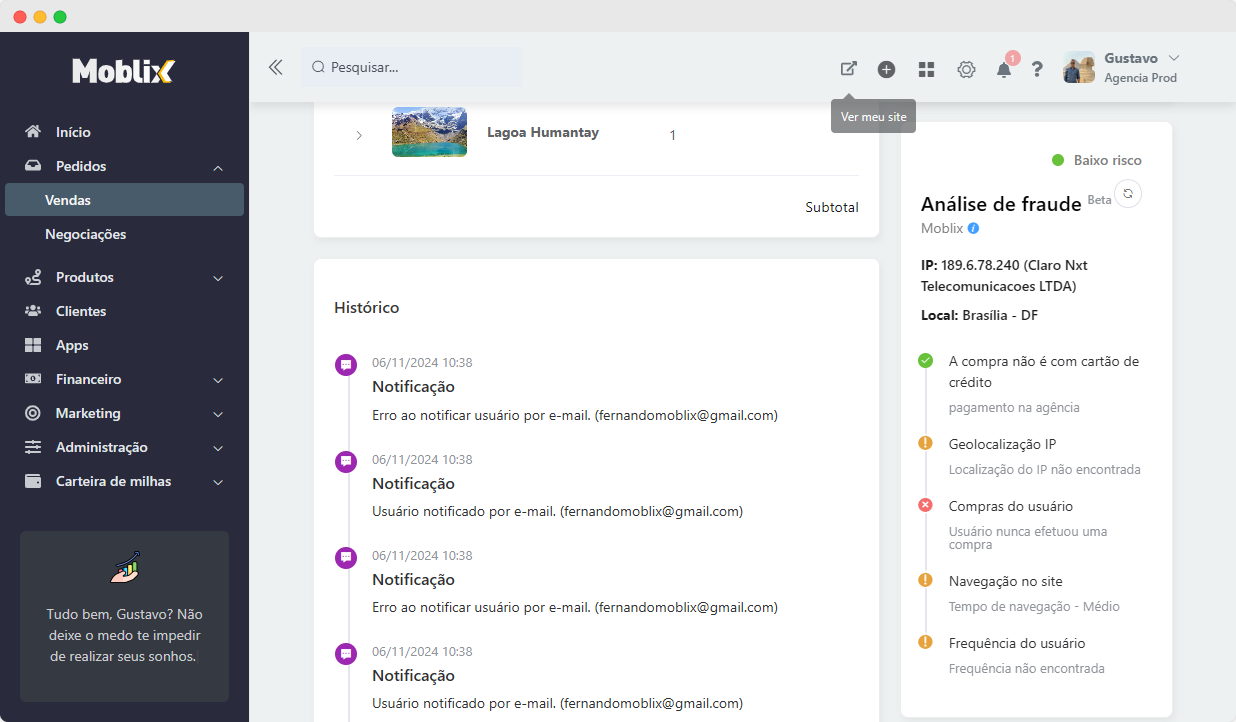Click 'Tempo de navegação - Médio' text
Screen dimensions: 1236x722
coord(1034,606)
